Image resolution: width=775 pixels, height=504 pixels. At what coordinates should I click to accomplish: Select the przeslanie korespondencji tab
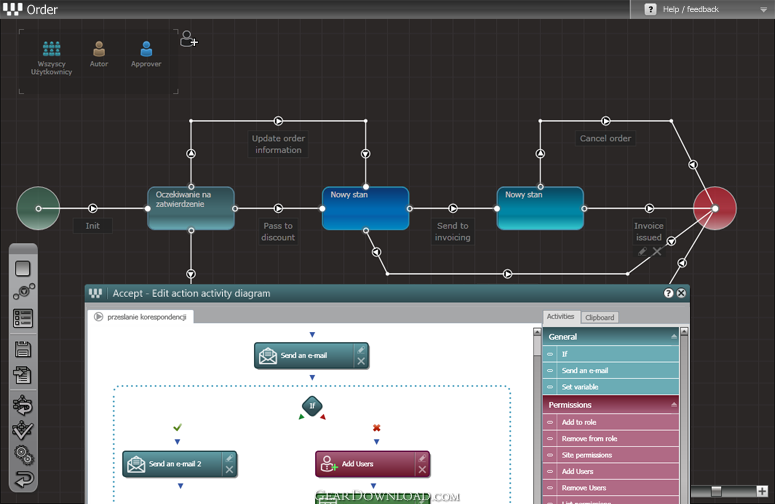(141, 317)
